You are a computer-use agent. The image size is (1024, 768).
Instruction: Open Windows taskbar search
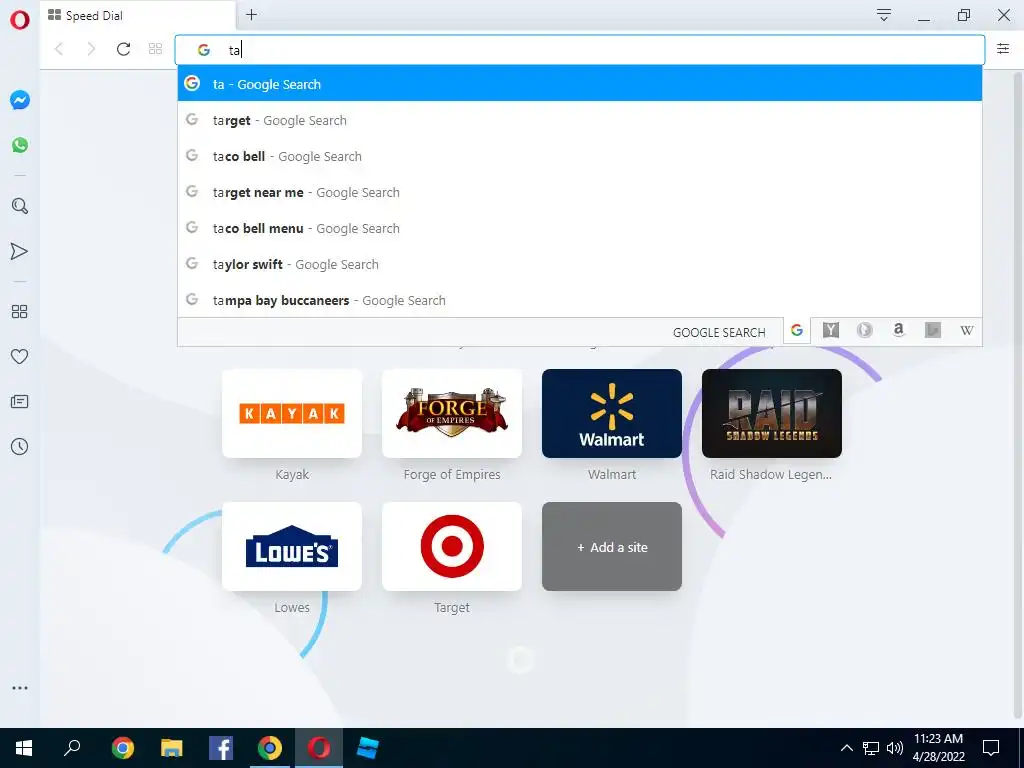[x=72, y=748]
